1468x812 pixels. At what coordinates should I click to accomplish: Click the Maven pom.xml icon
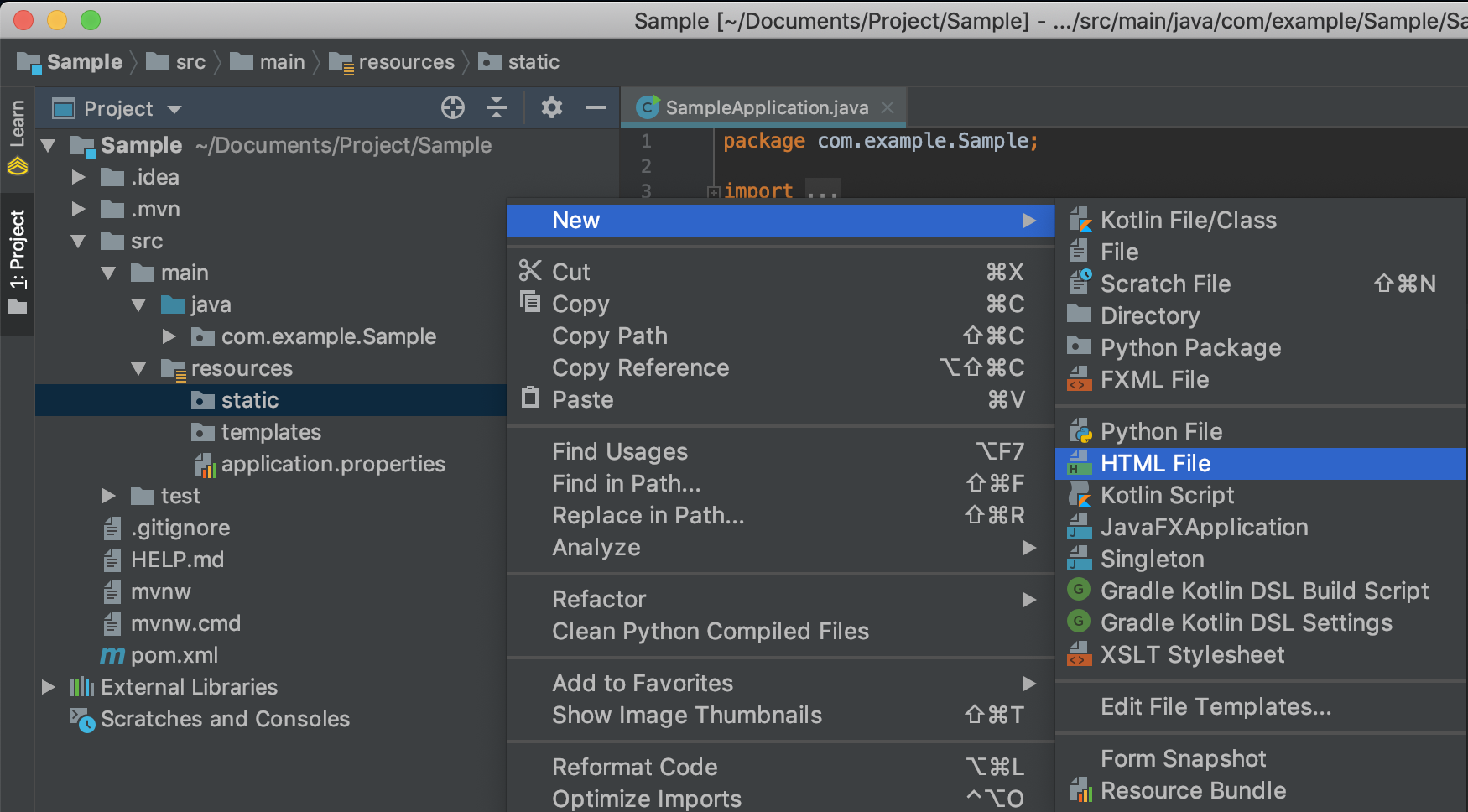coord(112,655)
